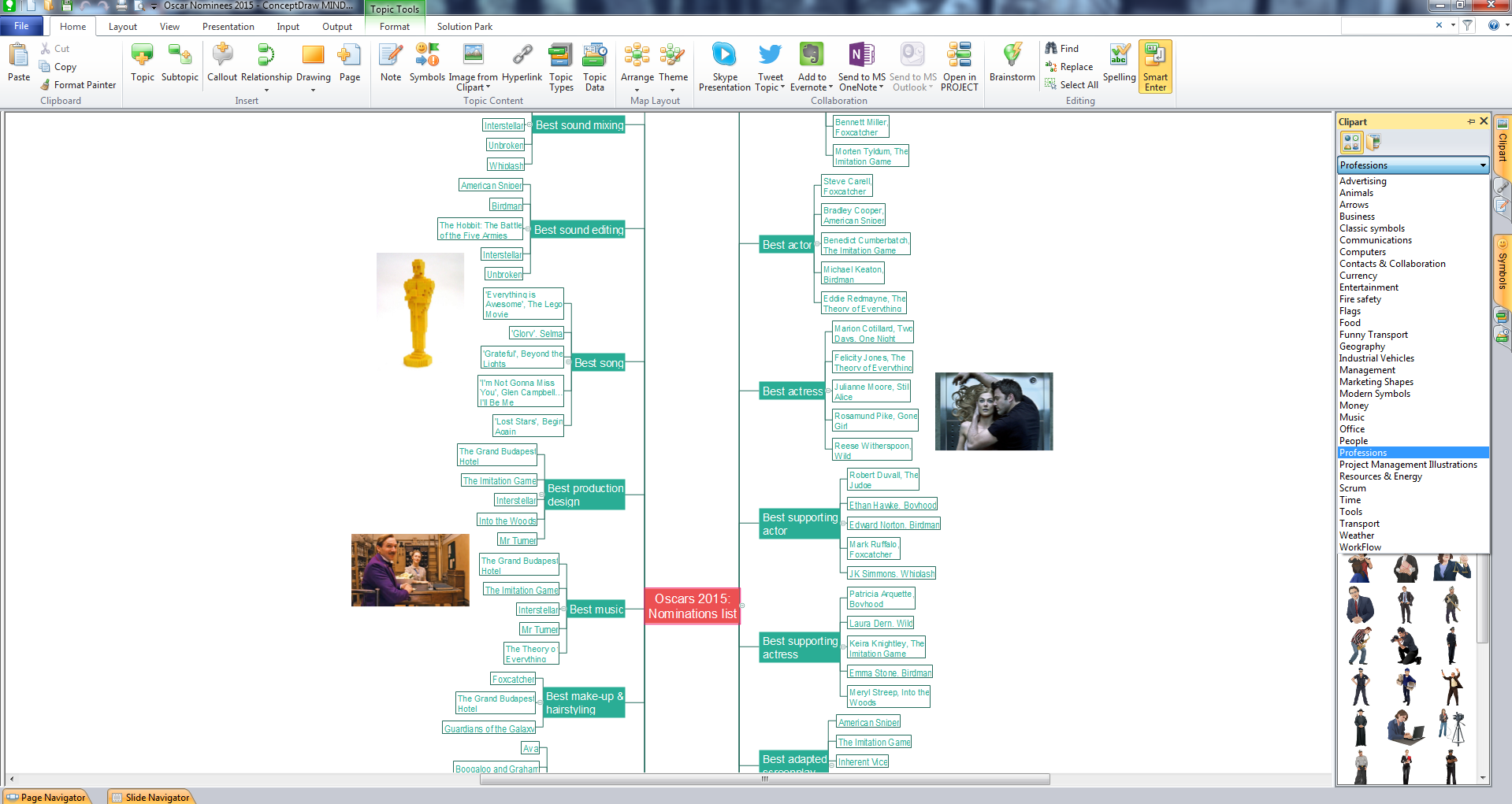
Task: Open the blue Help icon
Action: coord(1493,25)
